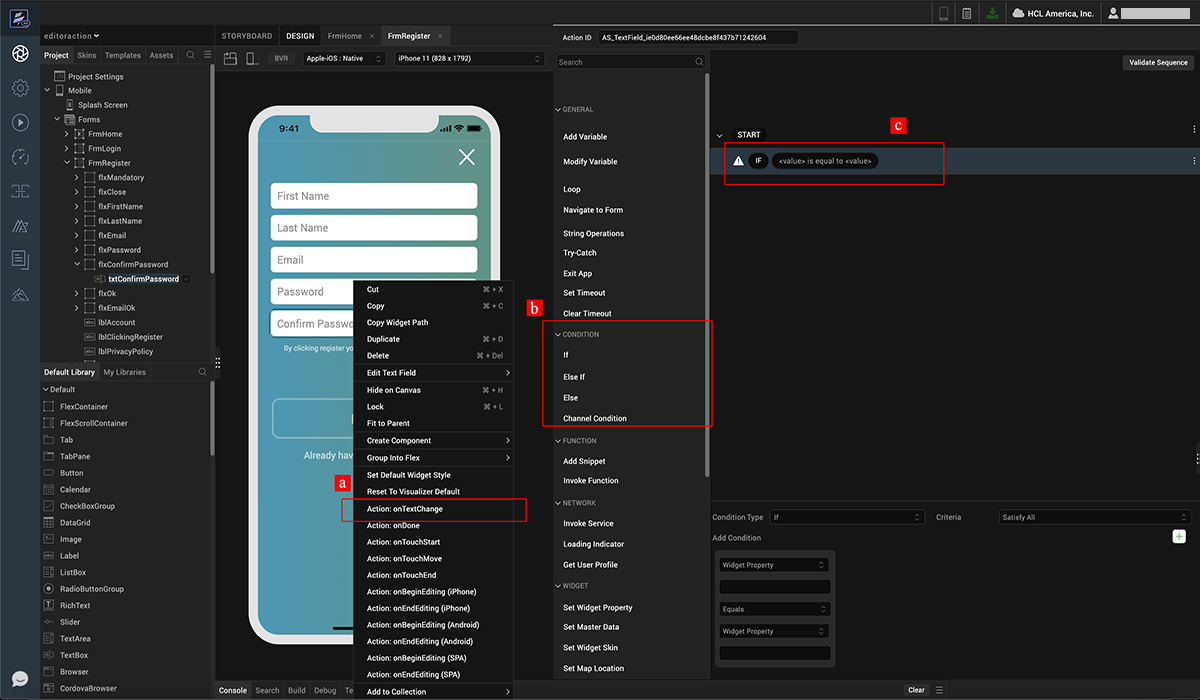Click the green plus Add Condition icon
Viewport: 1200px width, 700px height.
1179,537
